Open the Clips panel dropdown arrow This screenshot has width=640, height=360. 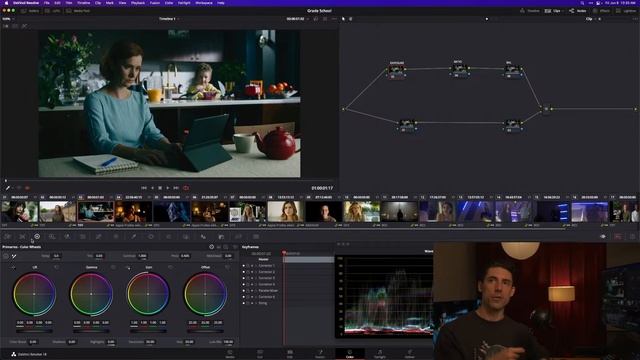click(x=564, y=11)
